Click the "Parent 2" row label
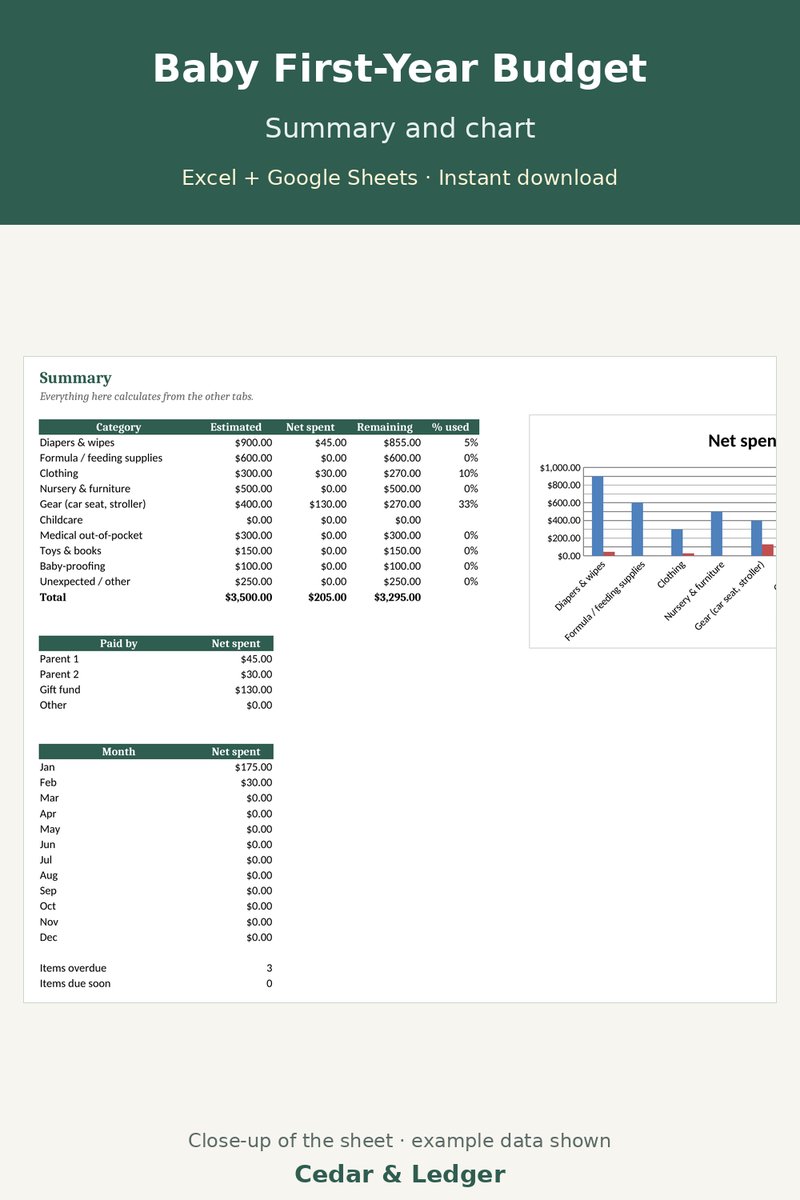This screenshot has height=1200, width=800. pyautogui.click(x=59, y=674)
